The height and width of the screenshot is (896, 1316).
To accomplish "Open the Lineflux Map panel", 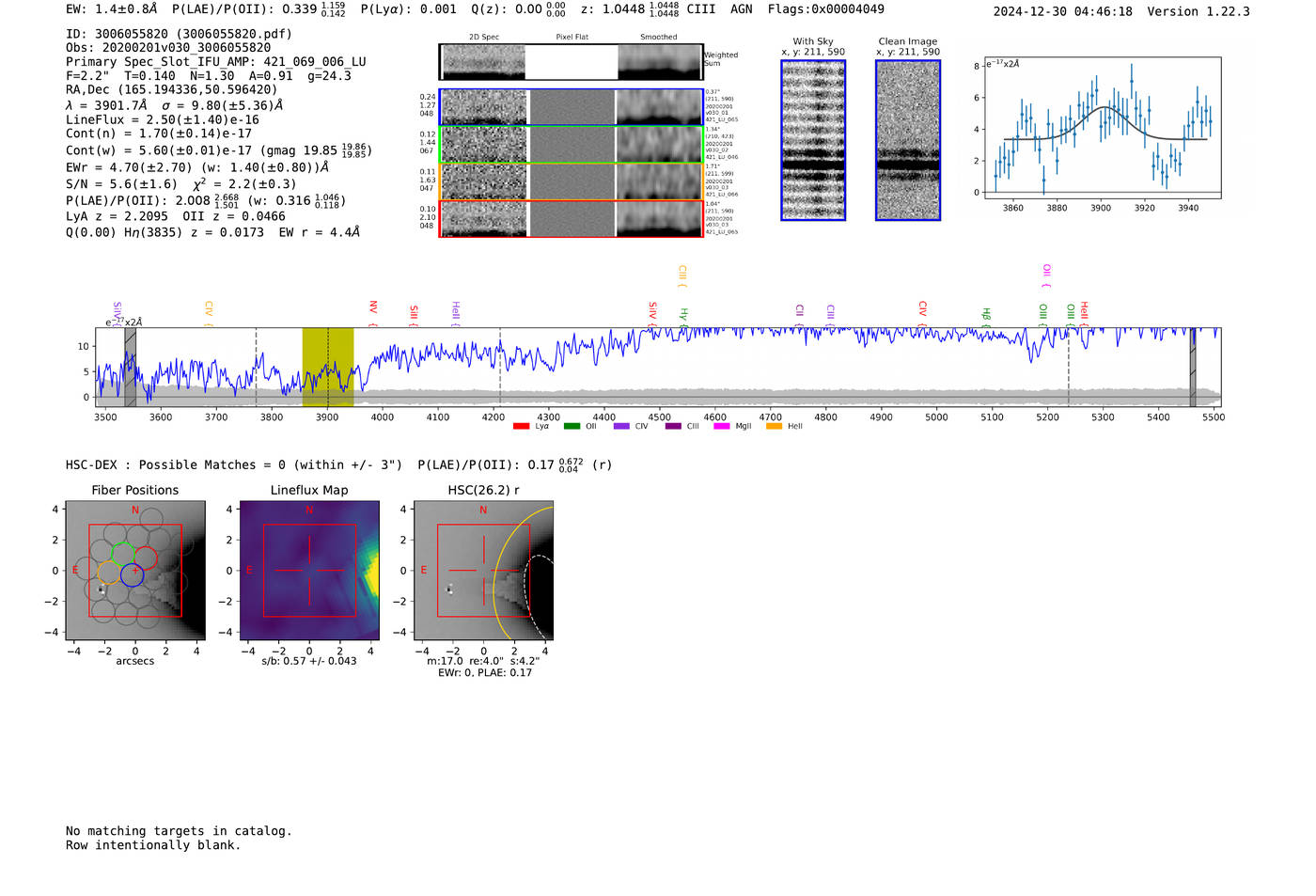I will click(309, 571).
